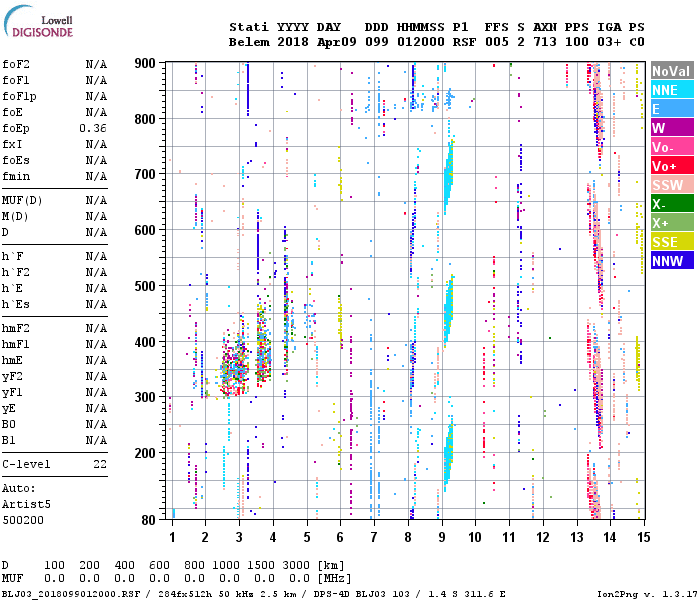Click the foF1p parameter label
700x600 pixels.
(19, 96)
